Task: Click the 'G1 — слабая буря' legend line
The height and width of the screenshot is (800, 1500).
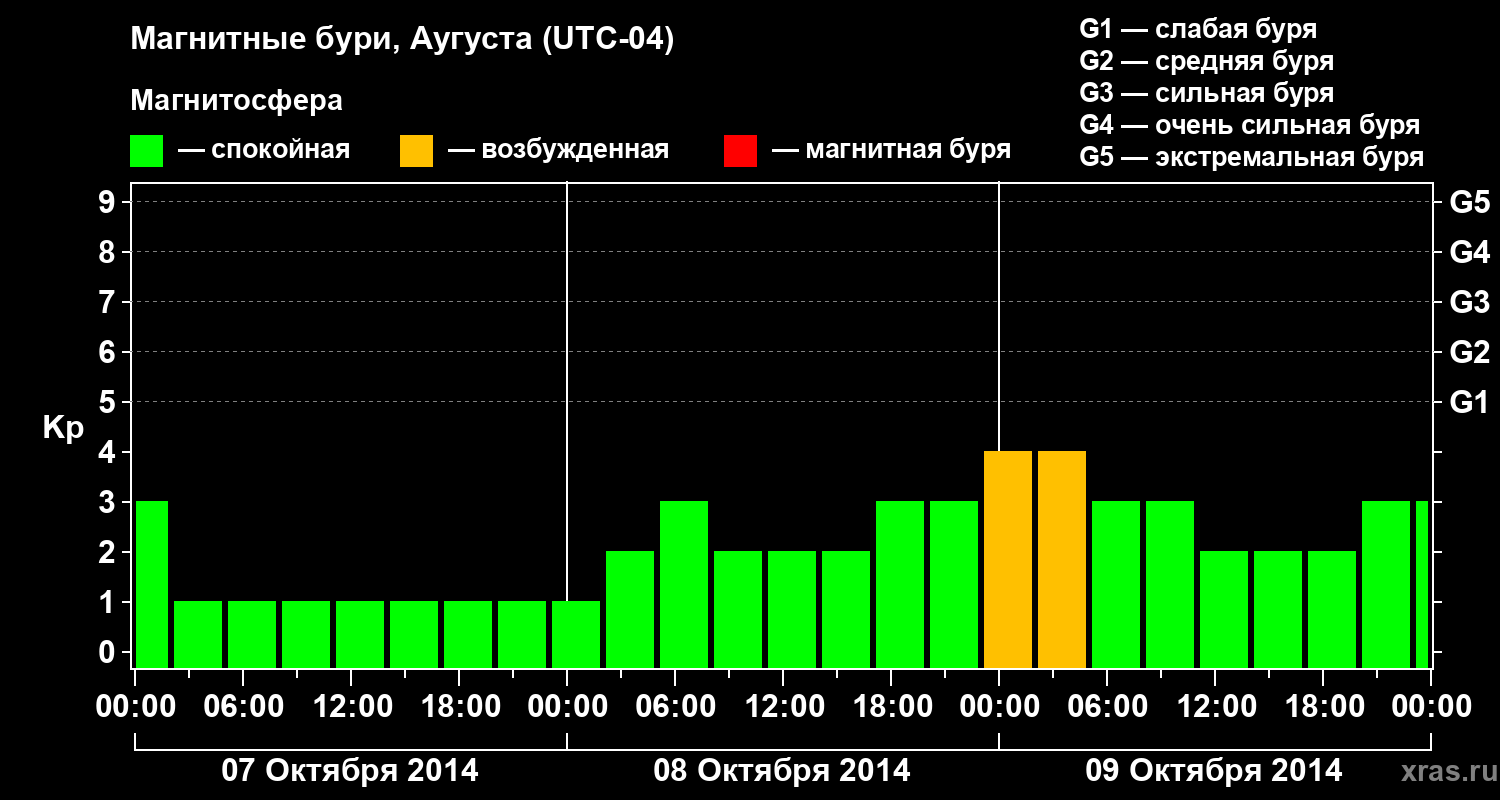Action: click(x=1198, y=28)
